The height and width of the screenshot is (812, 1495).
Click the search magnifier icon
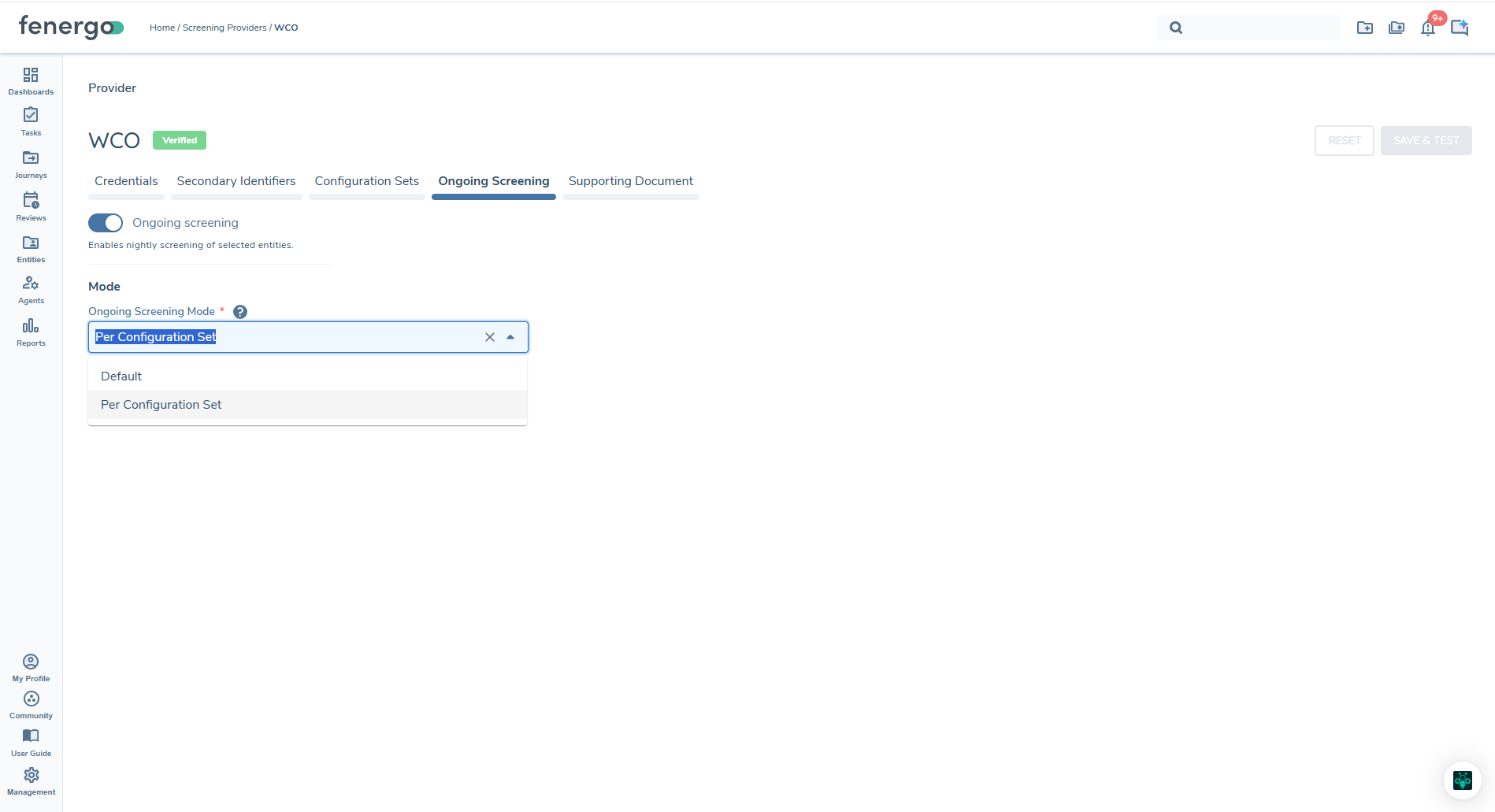point(1176,28)
